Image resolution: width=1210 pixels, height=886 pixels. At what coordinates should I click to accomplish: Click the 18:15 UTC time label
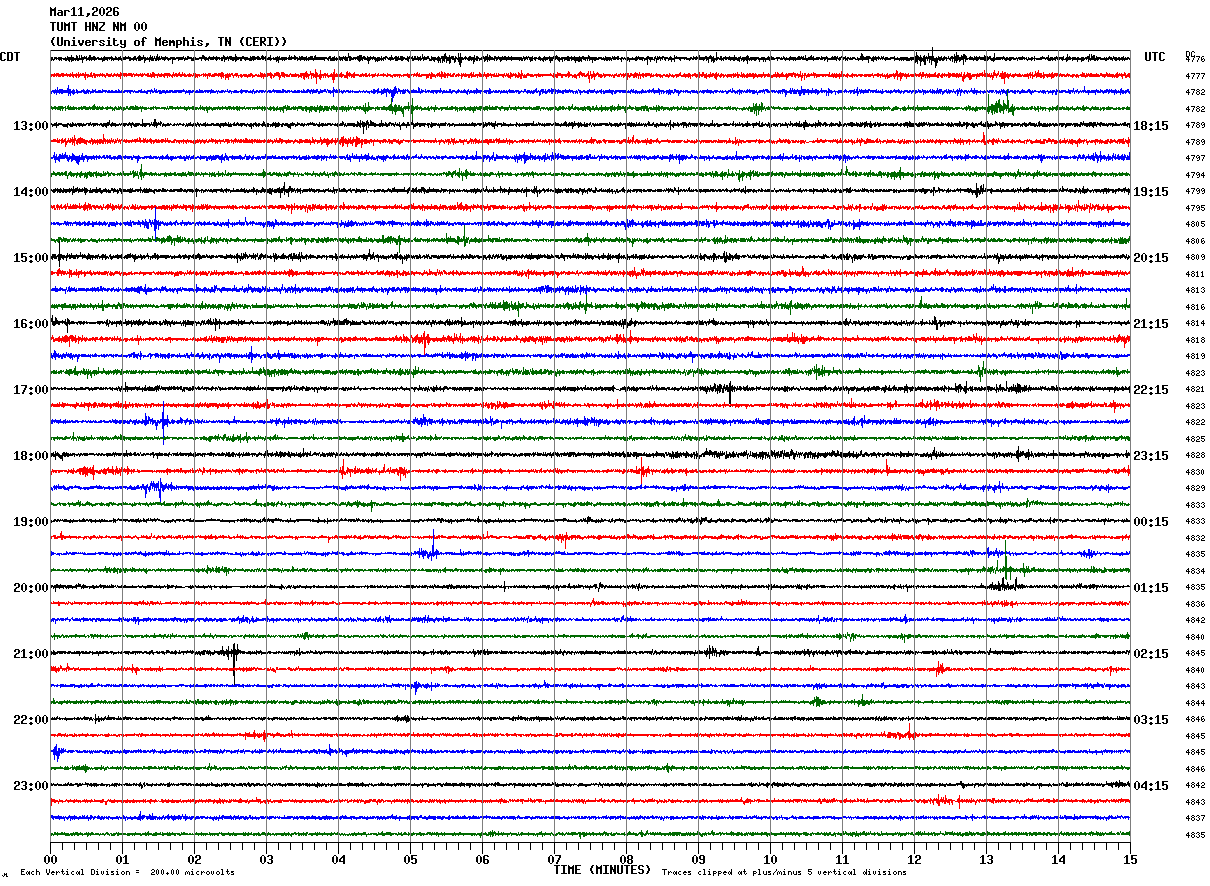point(1151,126)
